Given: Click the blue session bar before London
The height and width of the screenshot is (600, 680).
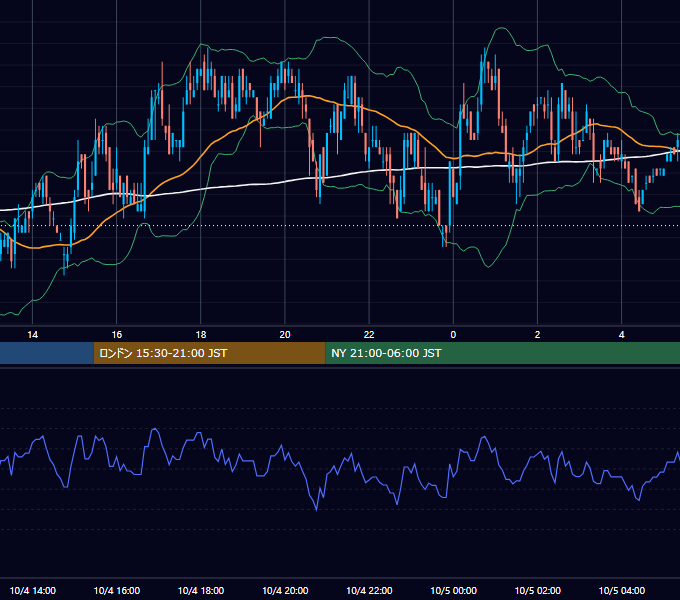Looking at the screenshot, I should tap(47, 353).
